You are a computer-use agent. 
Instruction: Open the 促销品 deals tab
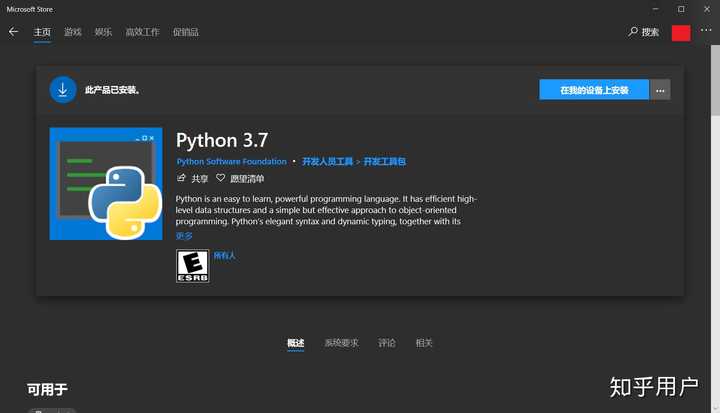(x=186, y=32)
